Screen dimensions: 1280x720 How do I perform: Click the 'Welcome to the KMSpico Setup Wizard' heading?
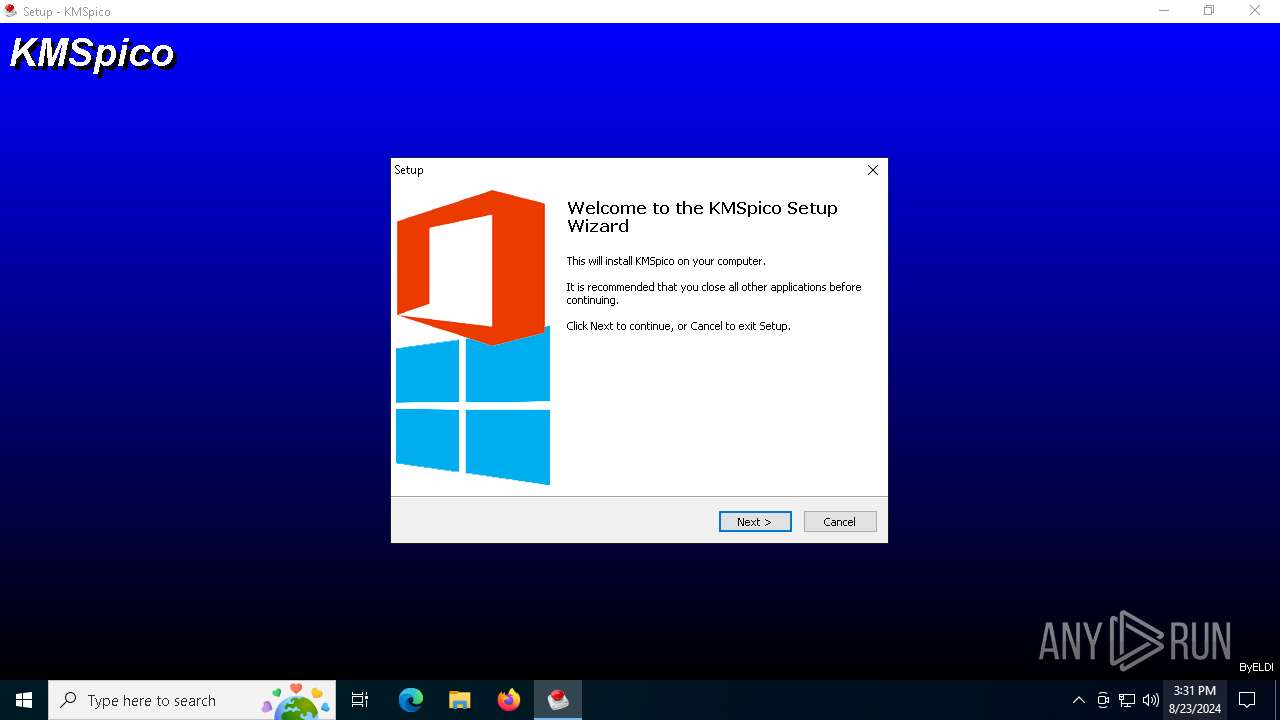pos(702,217)
